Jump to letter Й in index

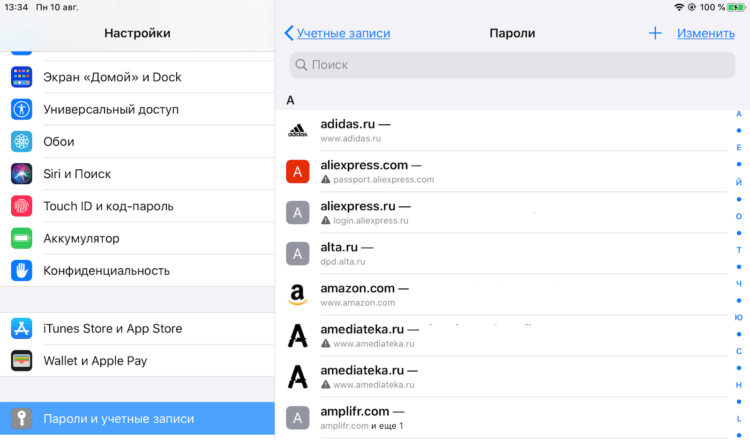point(739,182)
